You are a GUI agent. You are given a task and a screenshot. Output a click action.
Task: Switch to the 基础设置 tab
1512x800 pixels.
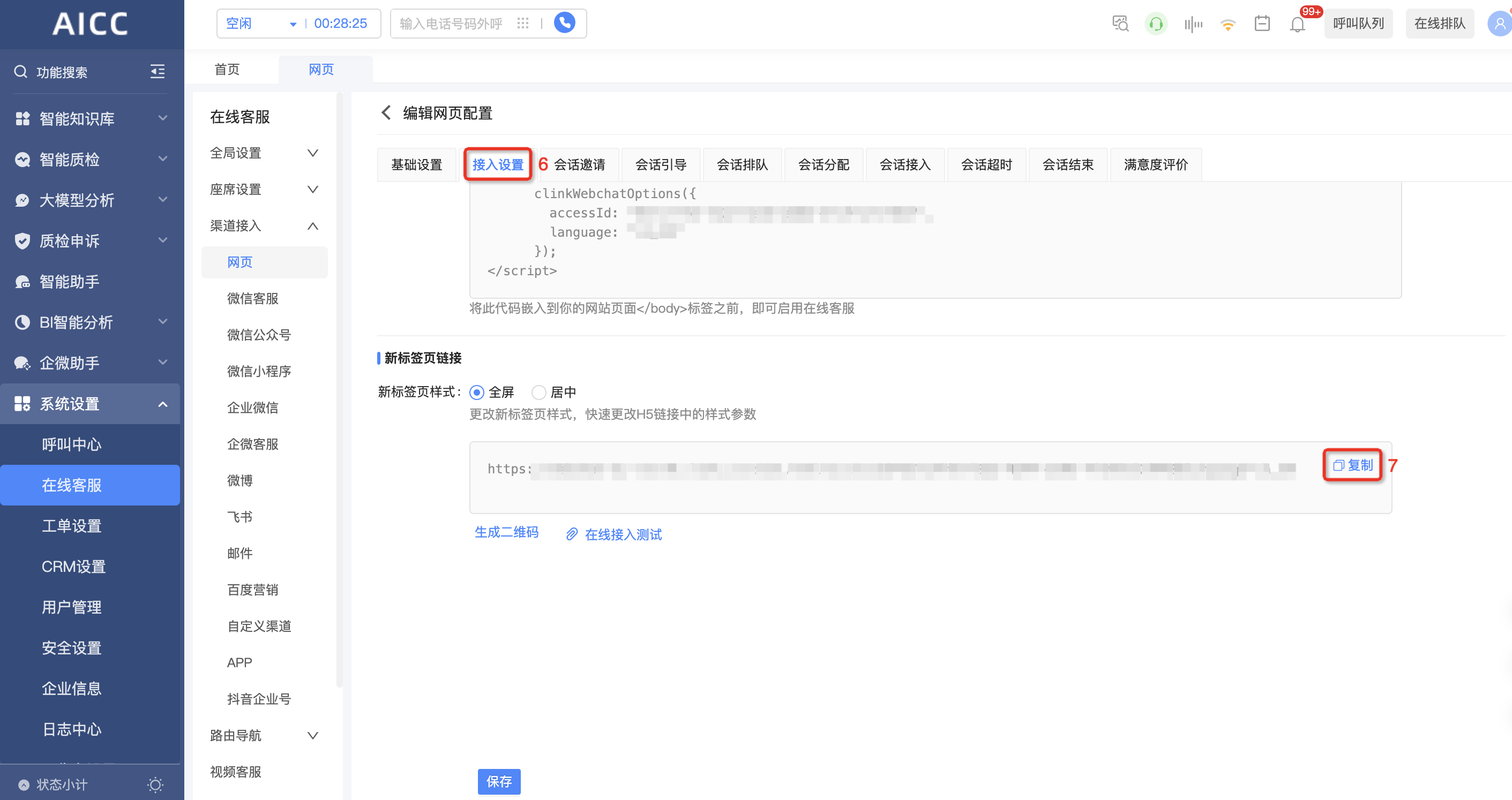[417, 165]
